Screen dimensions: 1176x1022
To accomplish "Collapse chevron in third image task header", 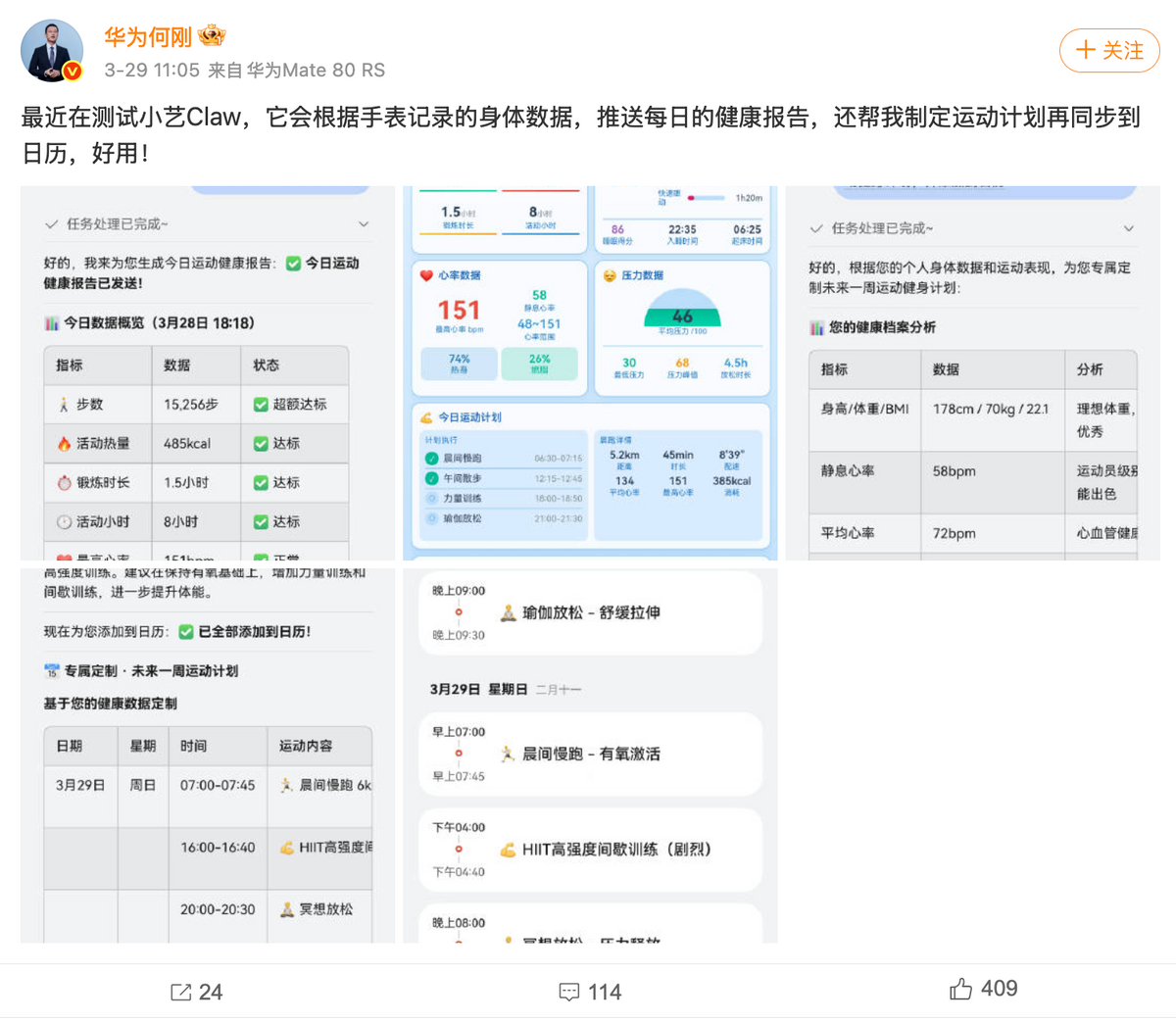I will pos(1129,228).
